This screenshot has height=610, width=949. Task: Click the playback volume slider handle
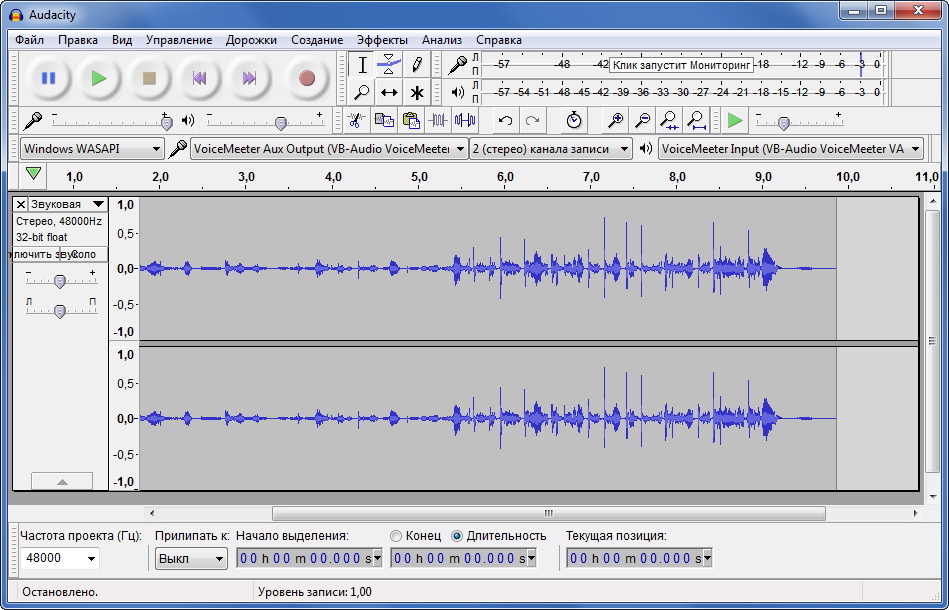coord(280,123)
